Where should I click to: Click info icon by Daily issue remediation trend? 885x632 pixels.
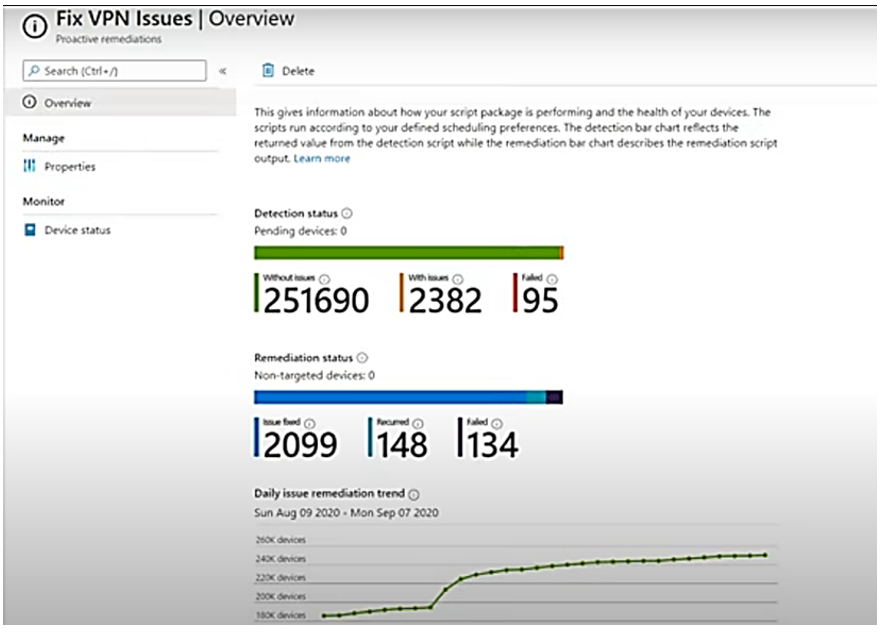tap(414, 495)
